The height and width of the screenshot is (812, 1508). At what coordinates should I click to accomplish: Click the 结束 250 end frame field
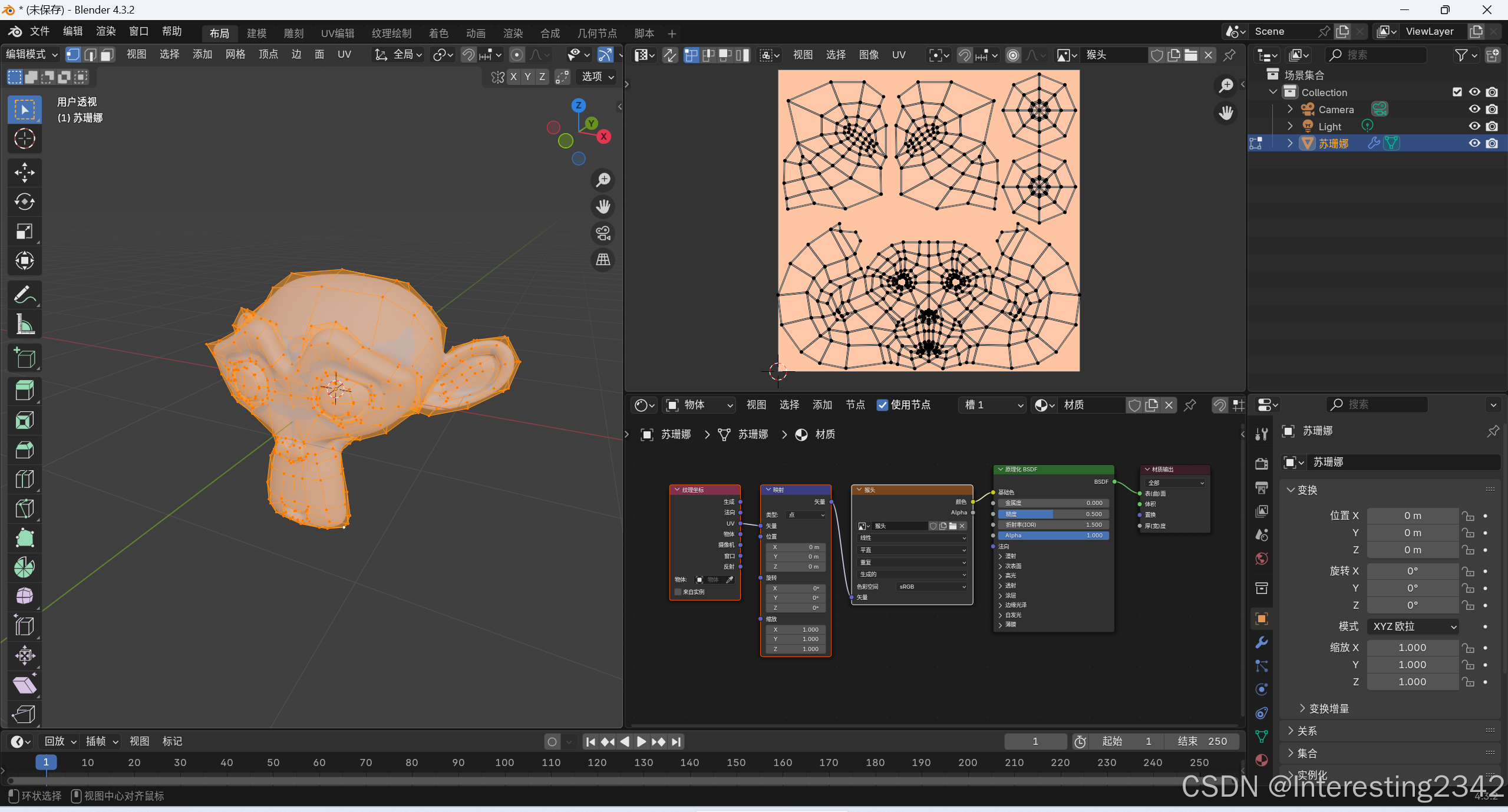coord(1202,741)
